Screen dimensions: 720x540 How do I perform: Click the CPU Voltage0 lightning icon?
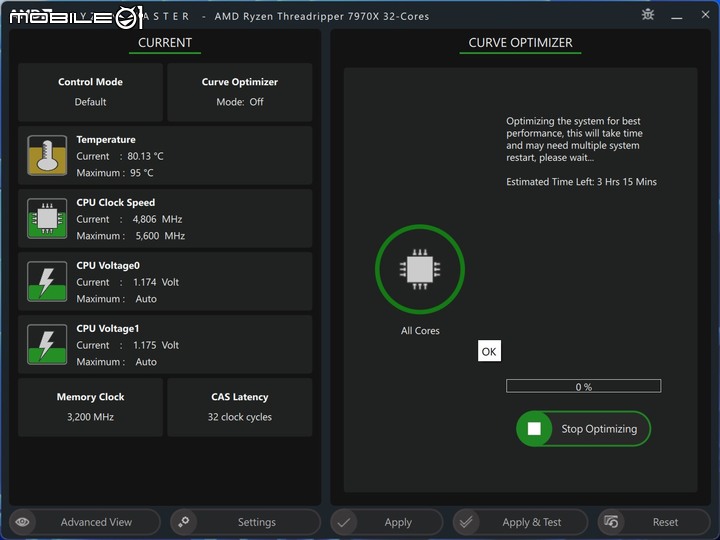click(47, 281)
